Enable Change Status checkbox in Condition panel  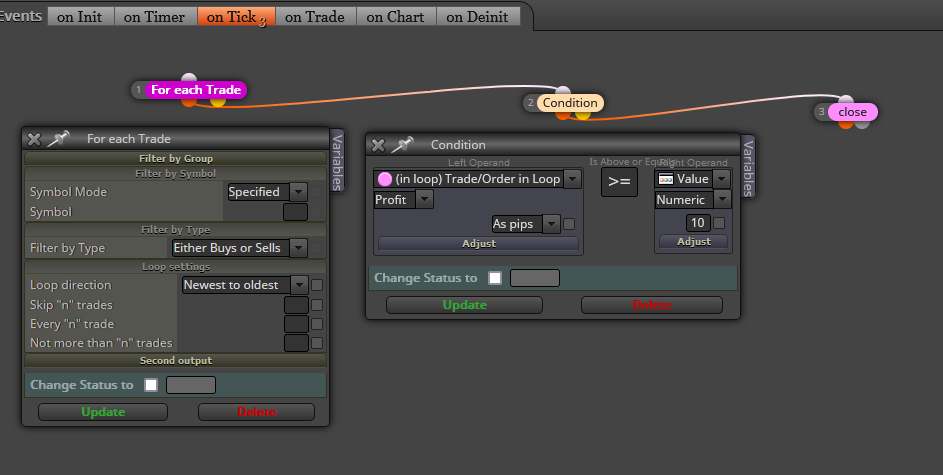[495, 278]
